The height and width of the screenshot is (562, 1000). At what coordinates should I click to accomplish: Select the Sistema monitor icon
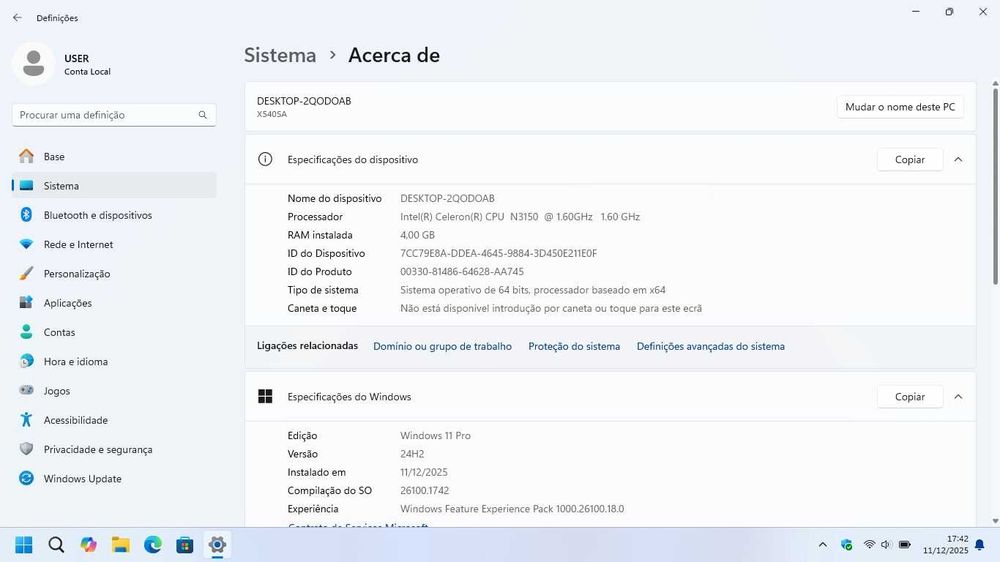pyautogui.click(x=26, y=186)
